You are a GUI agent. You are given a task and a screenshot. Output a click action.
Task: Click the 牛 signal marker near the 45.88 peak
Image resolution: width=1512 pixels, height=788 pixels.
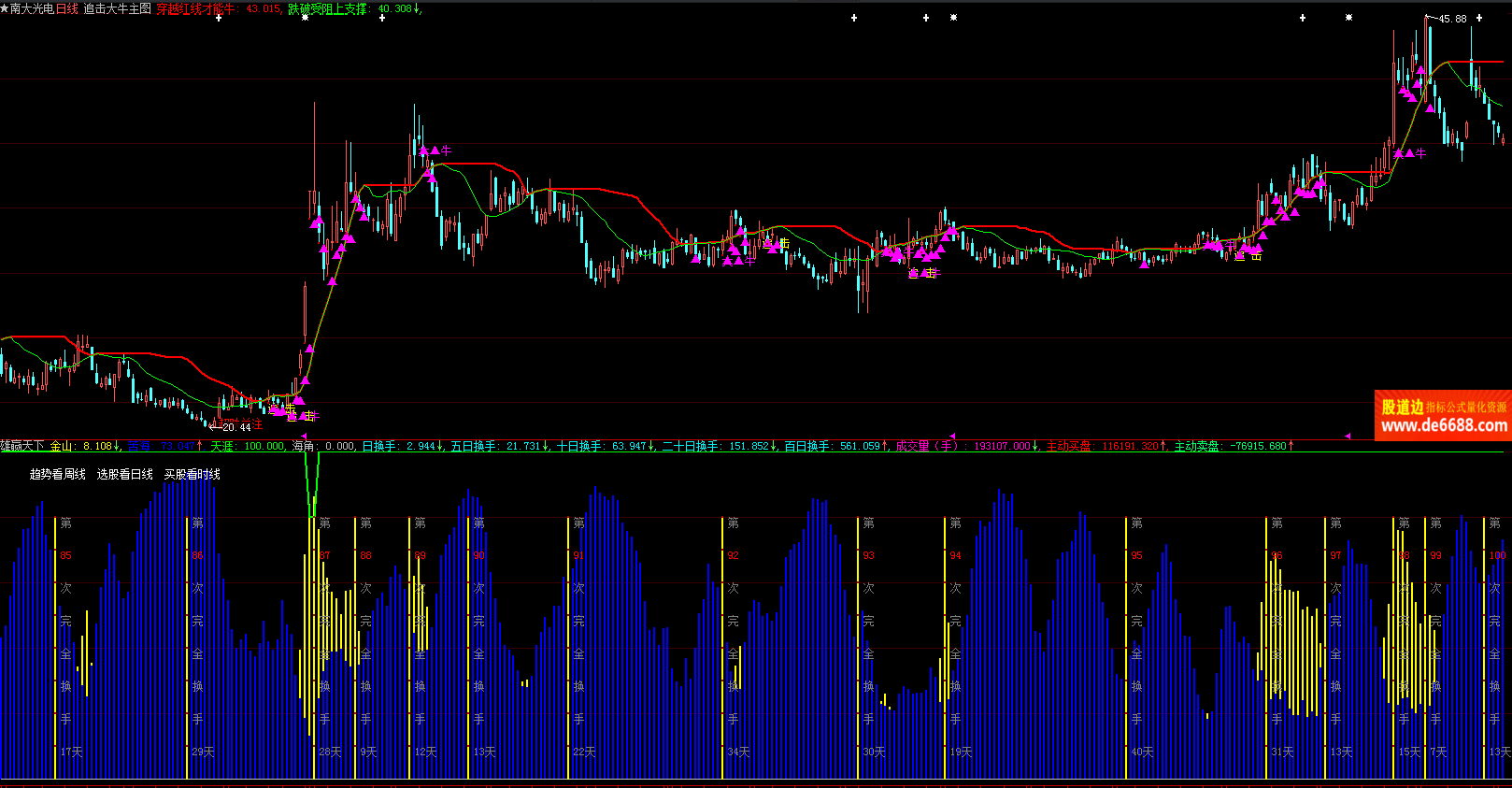[x=1420, y=153]
